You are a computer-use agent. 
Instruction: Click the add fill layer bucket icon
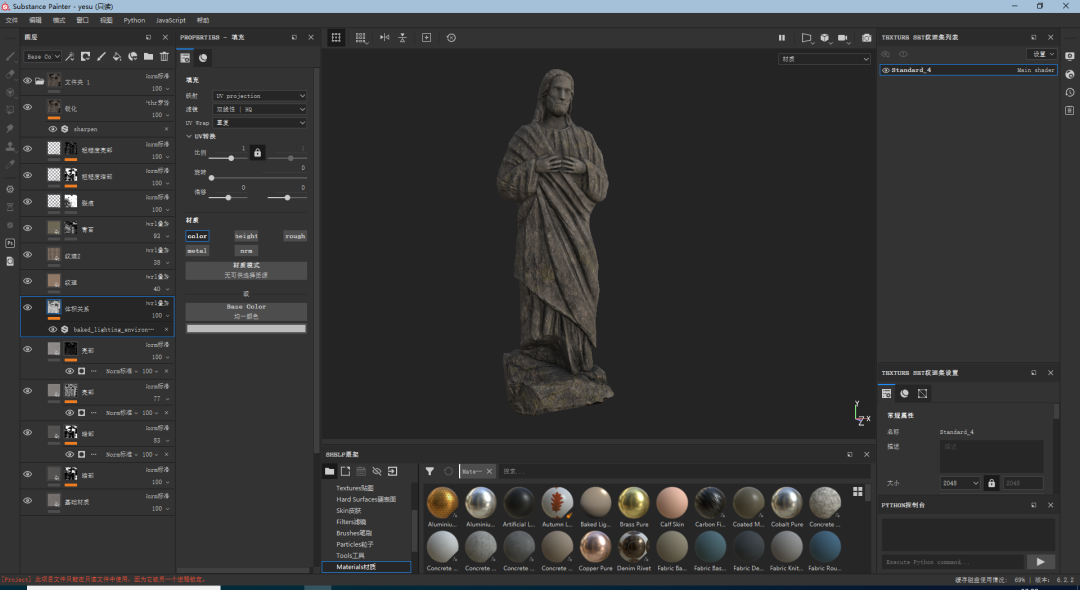click(x=117, y=57)
